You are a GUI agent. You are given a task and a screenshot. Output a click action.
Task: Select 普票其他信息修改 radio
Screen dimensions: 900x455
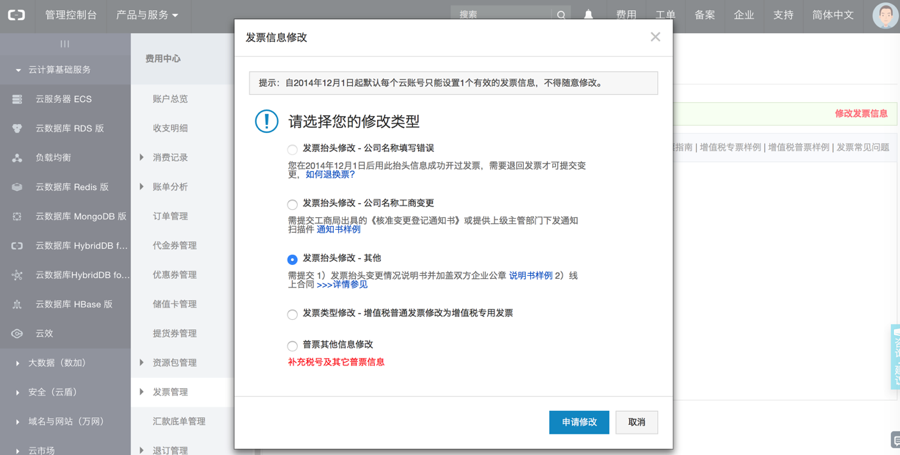292,346
